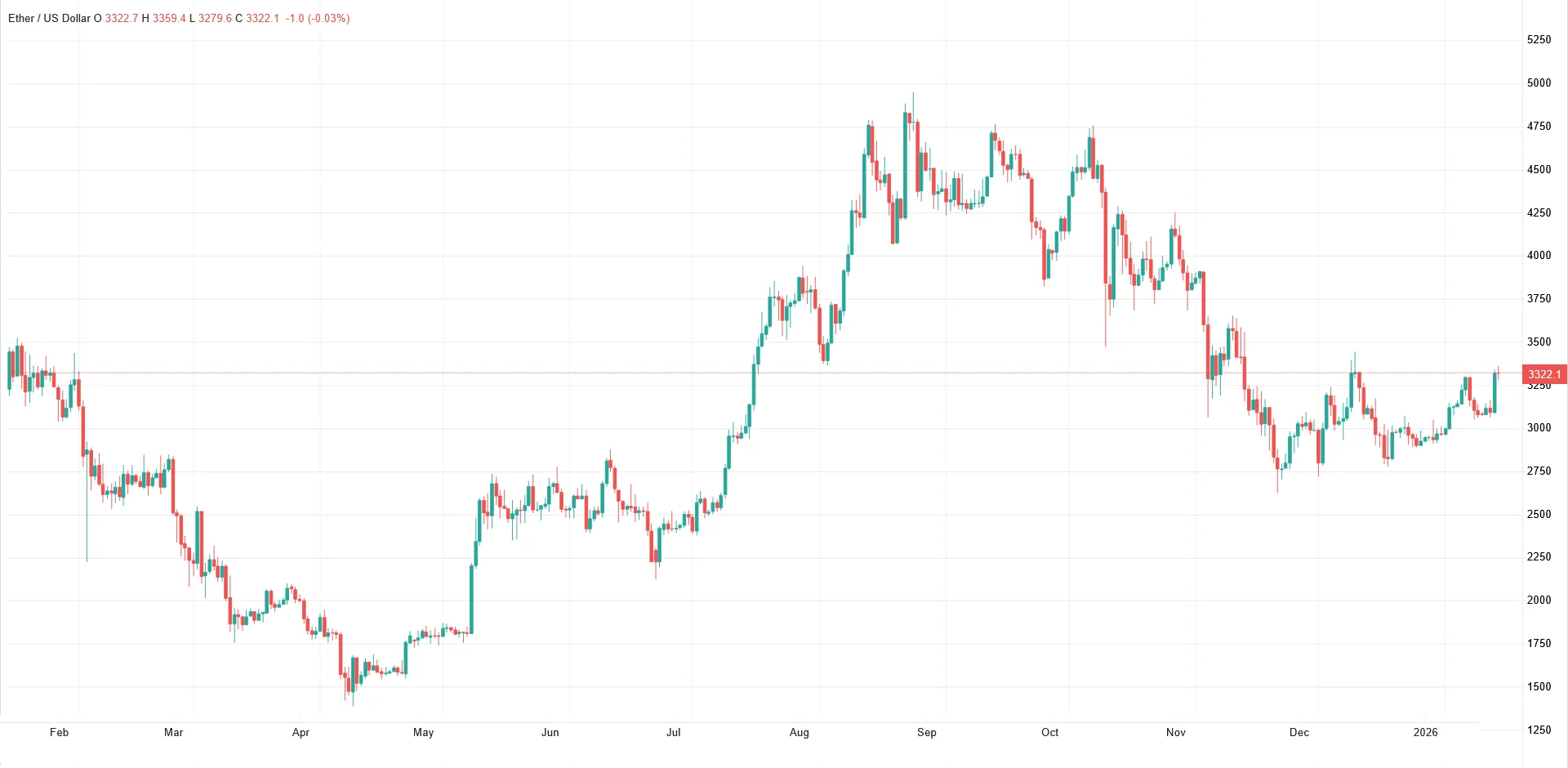Select the Feb label on time axis
1568x768 pixels.
click(59, 732)
